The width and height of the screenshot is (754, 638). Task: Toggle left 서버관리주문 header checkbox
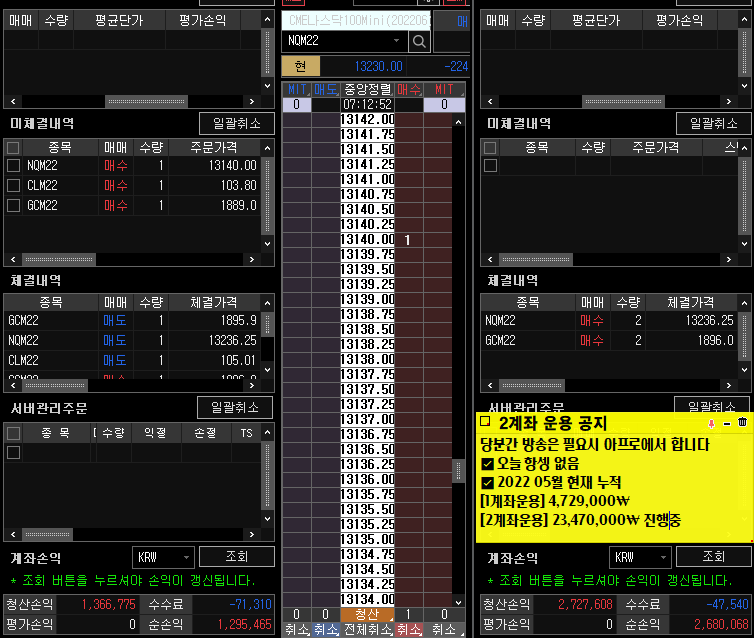click(x=13, y=433)
